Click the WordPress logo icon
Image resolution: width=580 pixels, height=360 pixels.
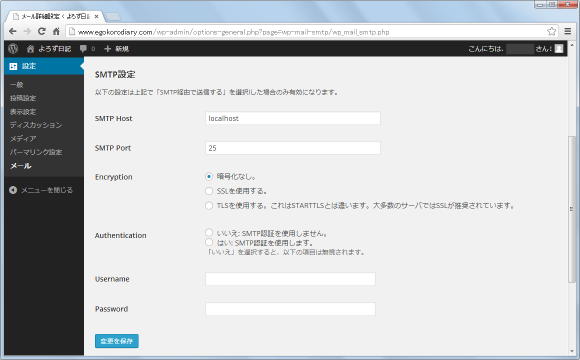point(13,48)
